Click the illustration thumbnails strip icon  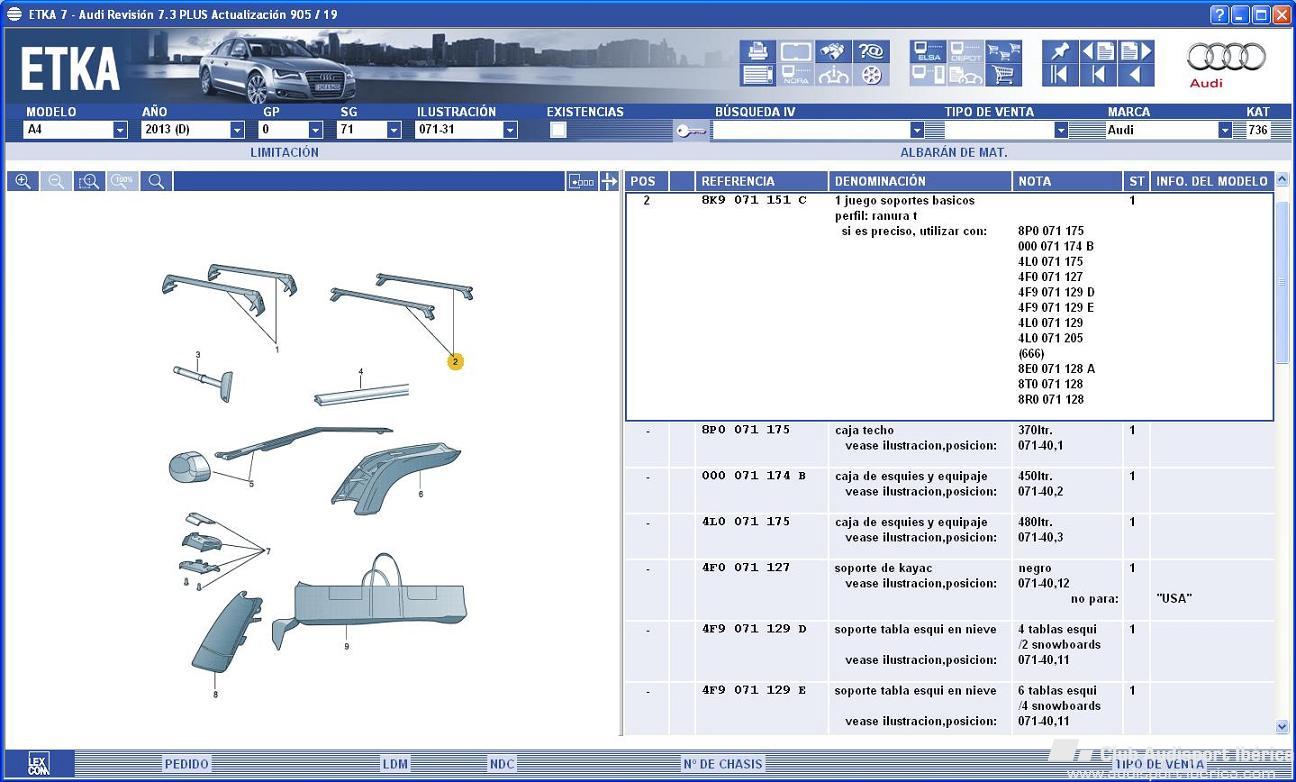(x=581, y=181)
